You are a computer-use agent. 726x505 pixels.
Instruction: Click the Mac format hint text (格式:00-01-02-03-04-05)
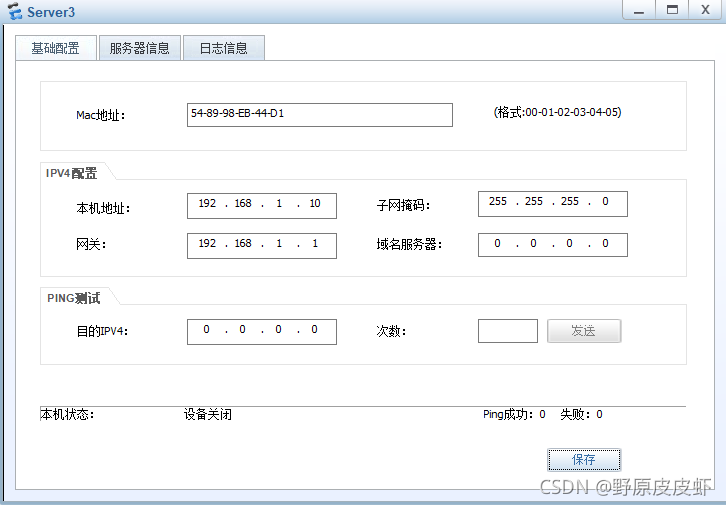[557, 112]
